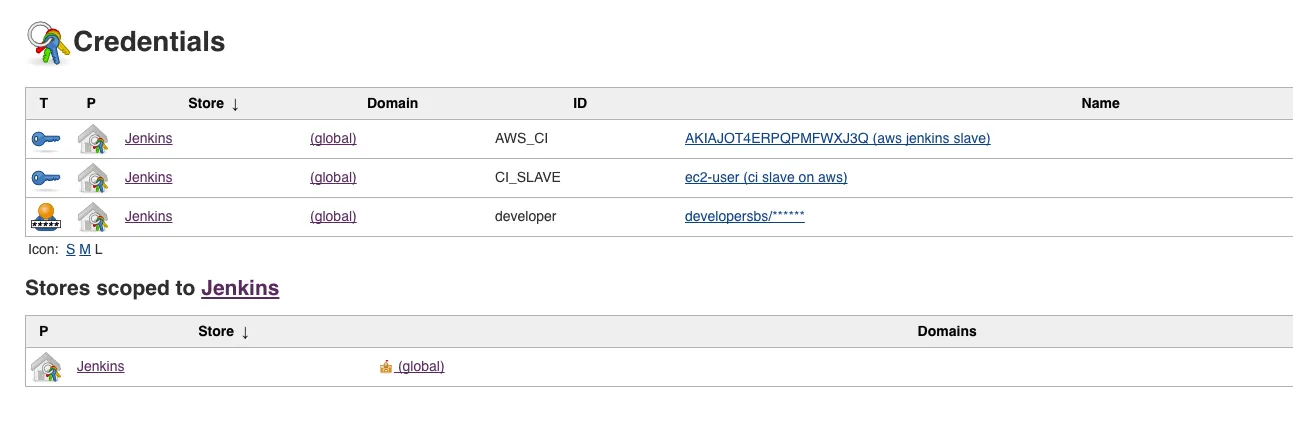Set icon size to S
1293x430 pixels.
coord(70,250)
